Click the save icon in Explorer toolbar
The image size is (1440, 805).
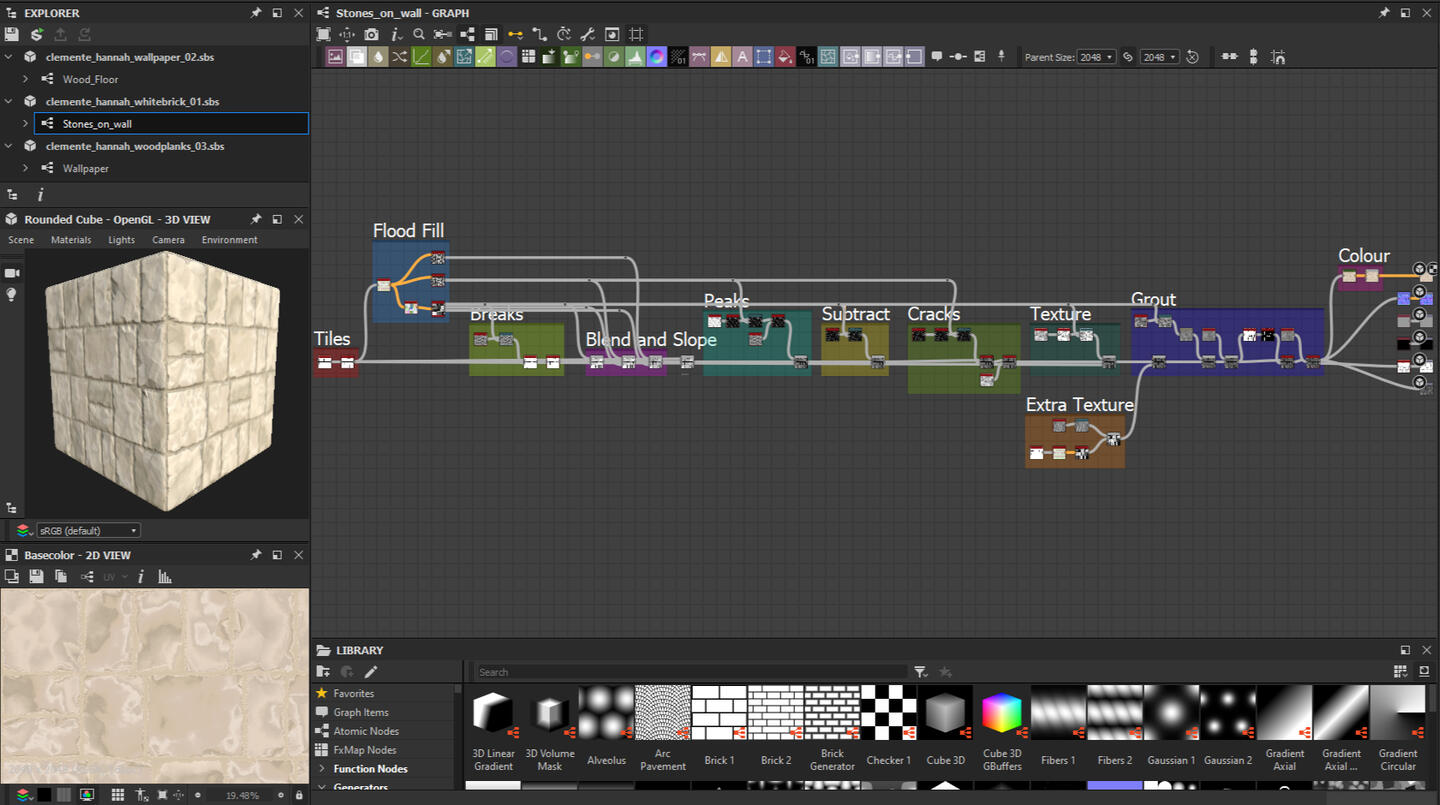pos(12,35)
